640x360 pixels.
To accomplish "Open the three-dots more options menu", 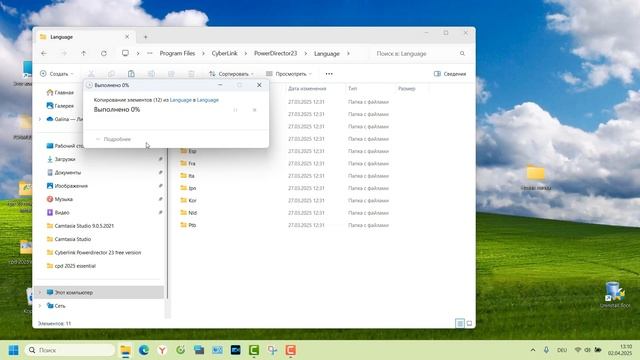I will coord(329,74).
